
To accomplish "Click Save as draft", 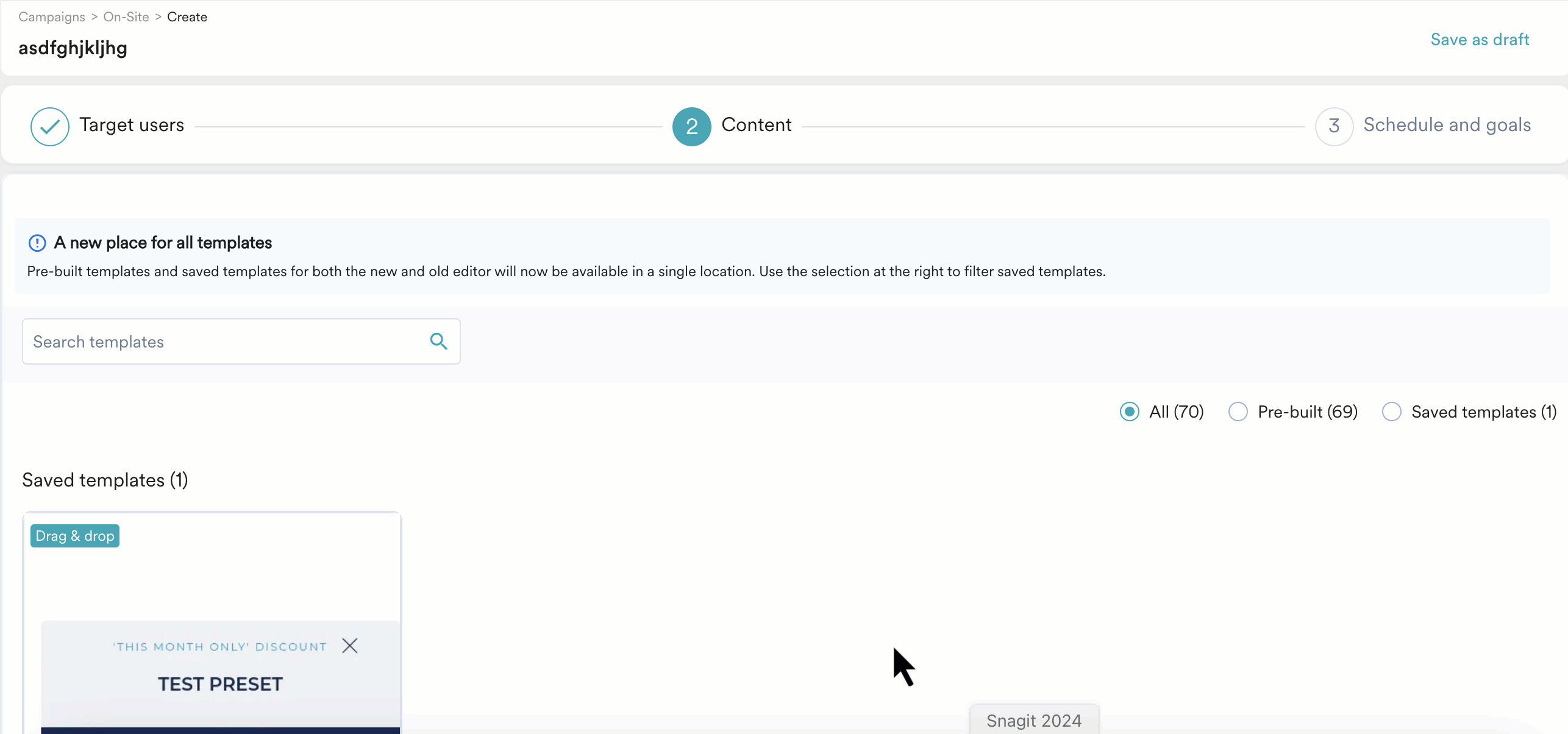I will tap(1480, 39).
